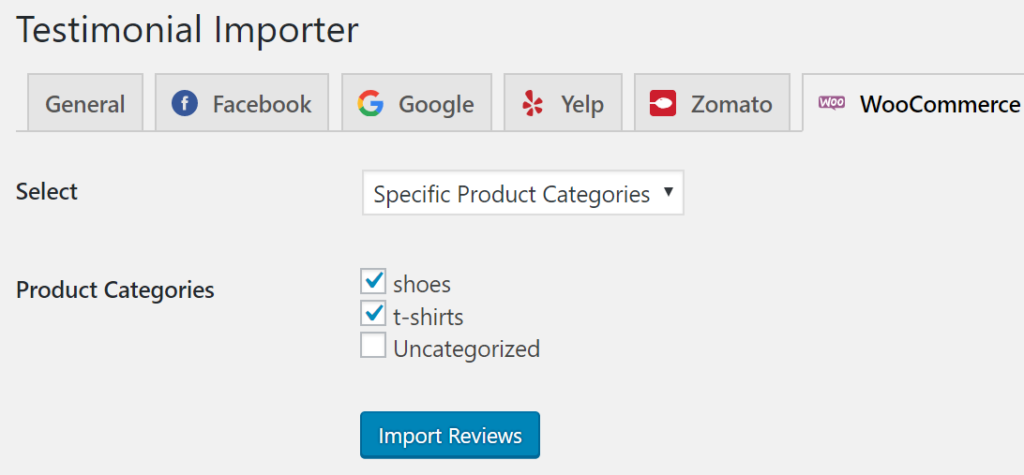Select the WooCommerce tab label
1024x475 pixels.
coord(940,105)
